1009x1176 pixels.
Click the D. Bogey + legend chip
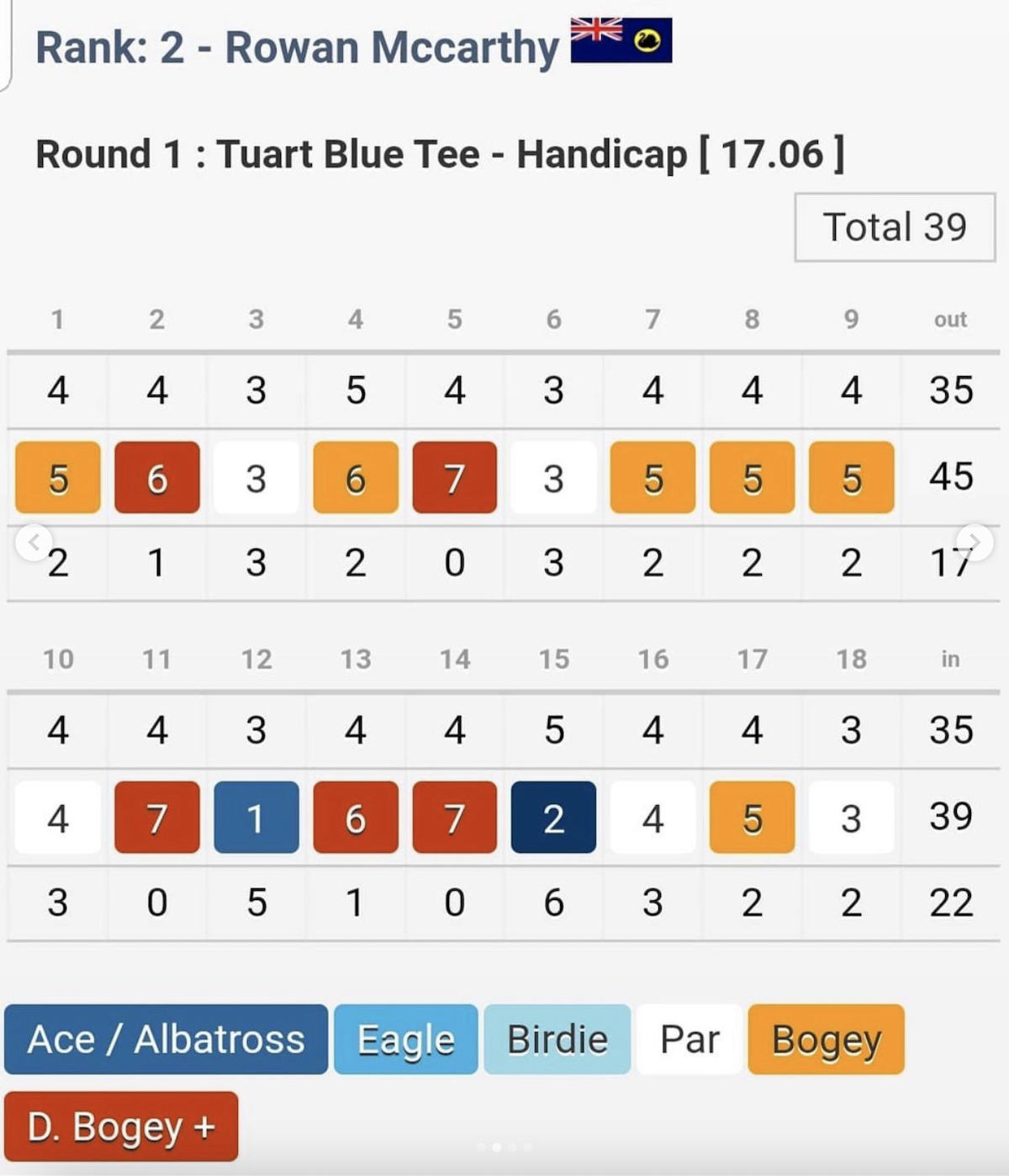121,1126
